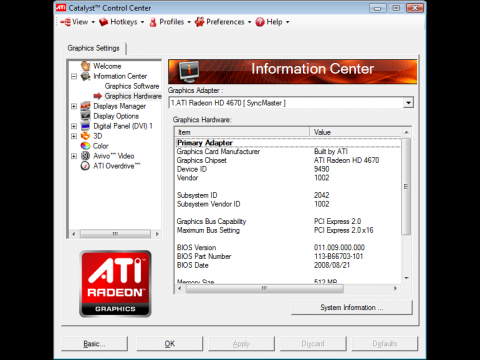Open the View menu dropdown arrow

click(x=93, y=22)
